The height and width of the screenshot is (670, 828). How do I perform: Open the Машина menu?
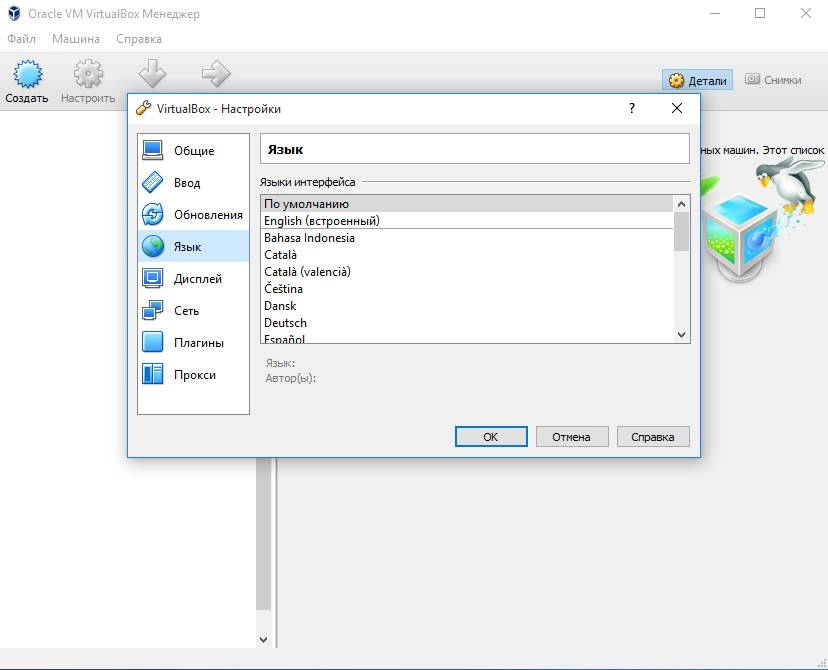pyautogui.click(x=76, y=39)
